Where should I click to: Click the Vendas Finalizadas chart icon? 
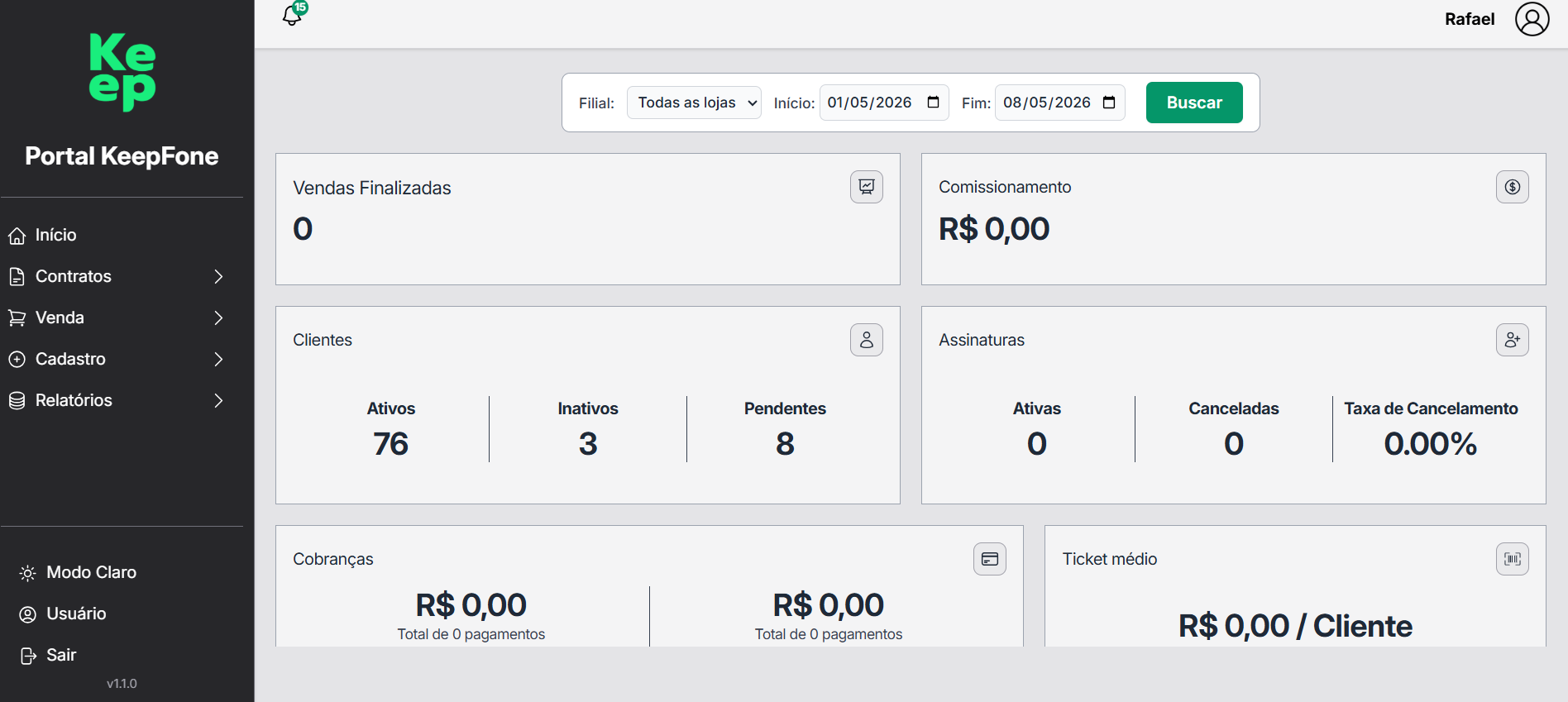point(866,187)
